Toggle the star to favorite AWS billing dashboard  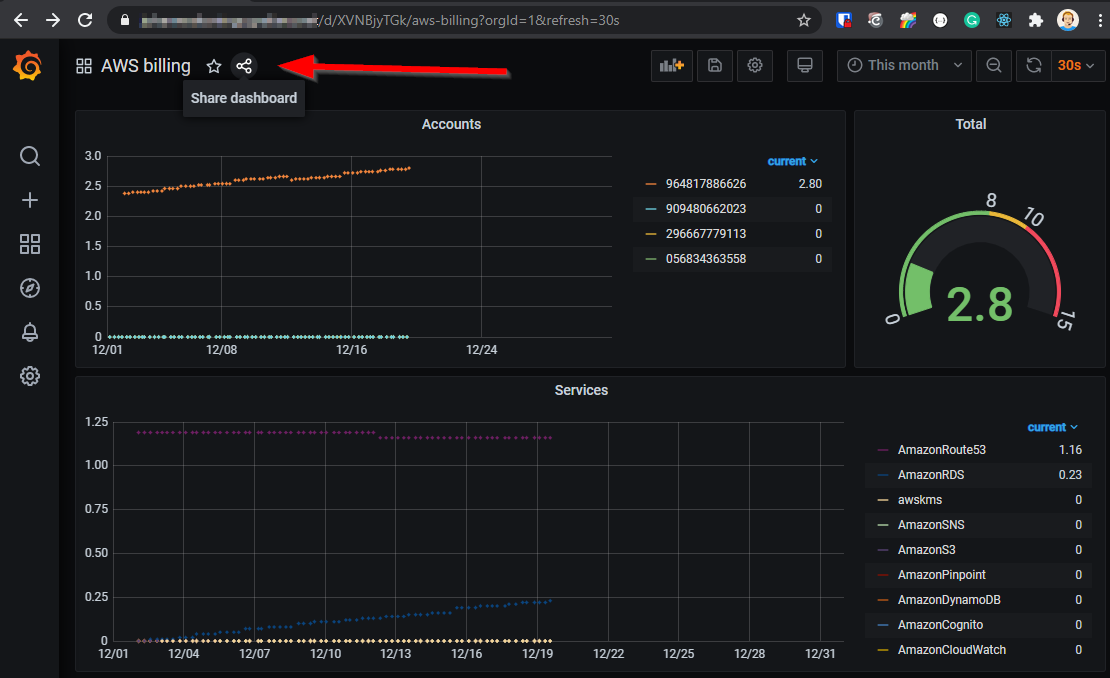pos(214,65)
